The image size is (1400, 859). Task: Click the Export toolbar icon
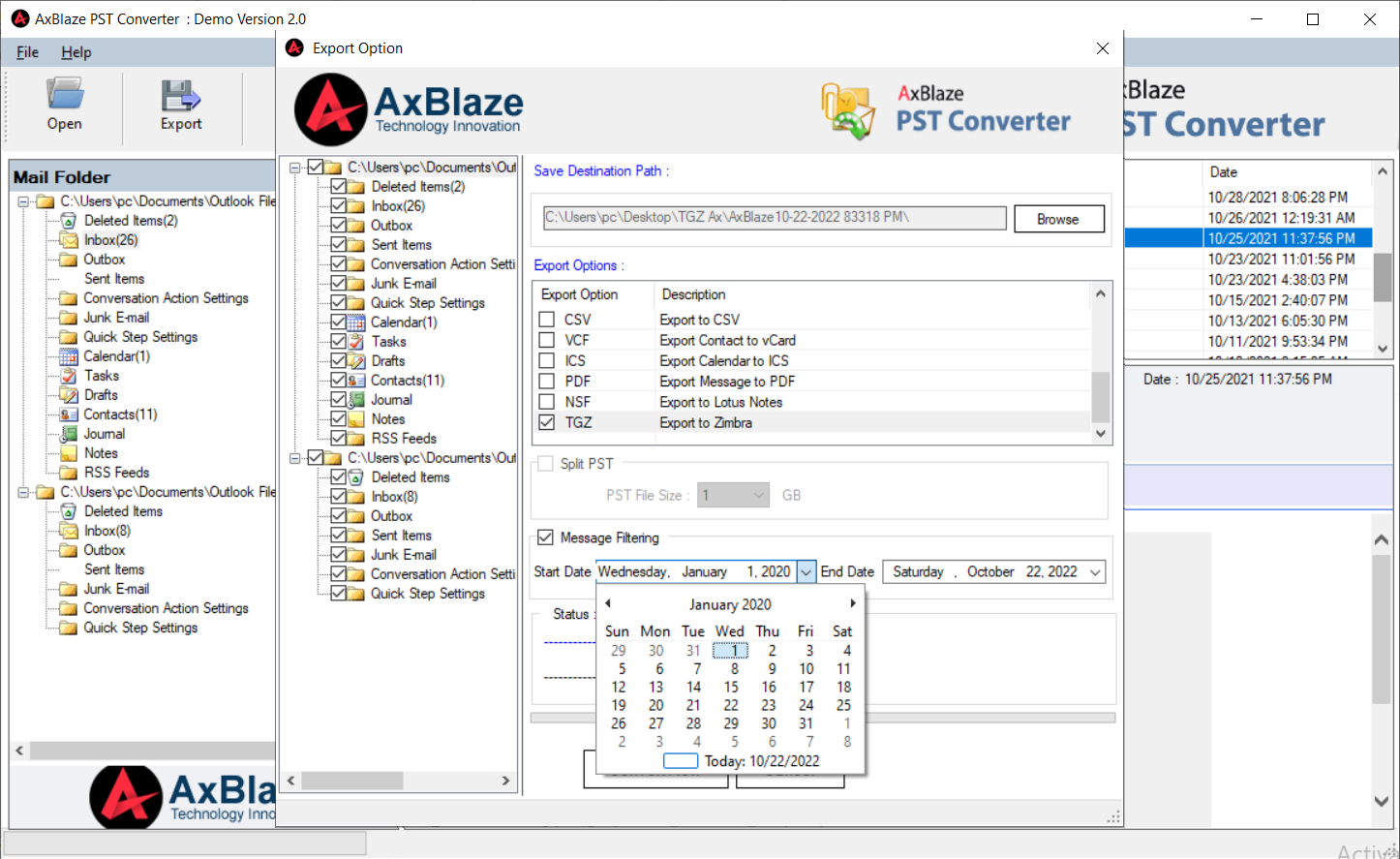[180, 95]
